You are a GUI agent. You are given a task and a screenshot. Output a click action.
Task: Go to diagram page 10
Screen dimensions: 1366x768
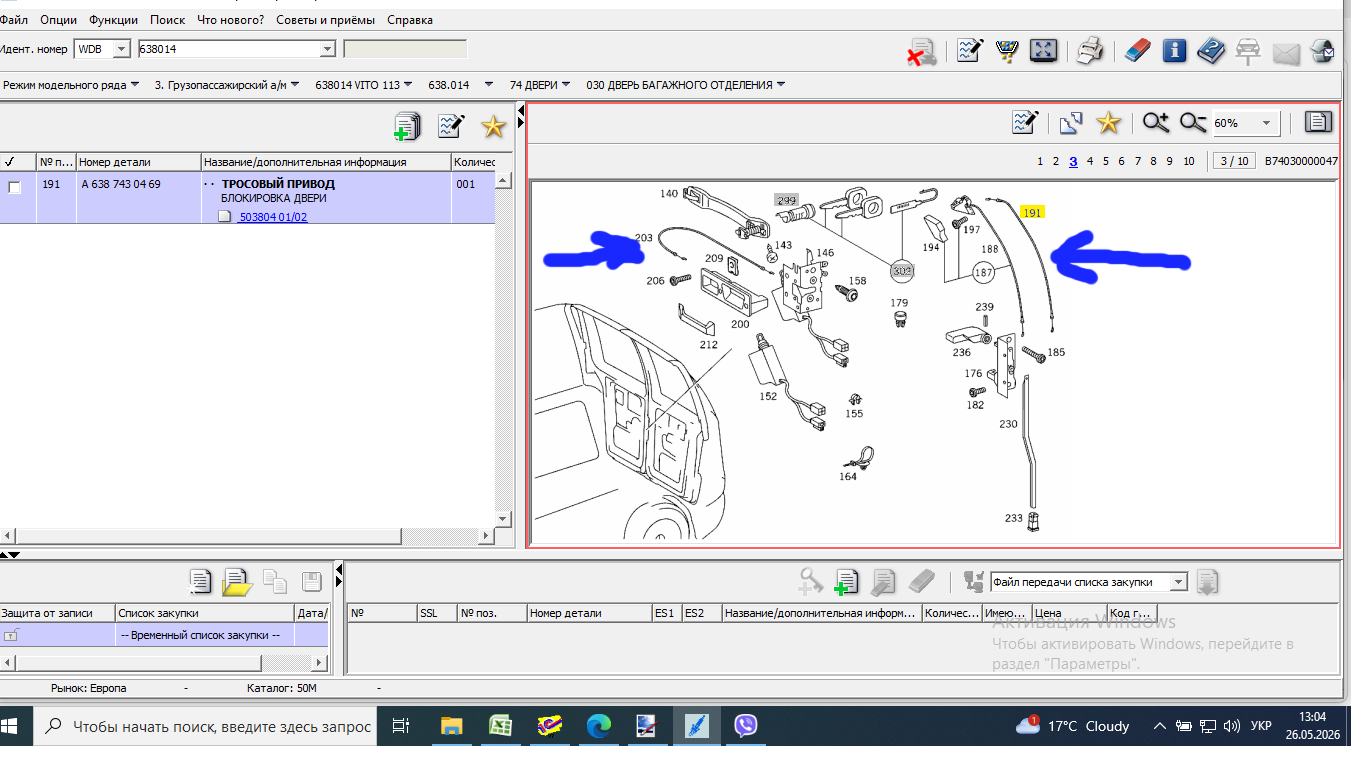pyautogui.click(x=1188, y=161)
